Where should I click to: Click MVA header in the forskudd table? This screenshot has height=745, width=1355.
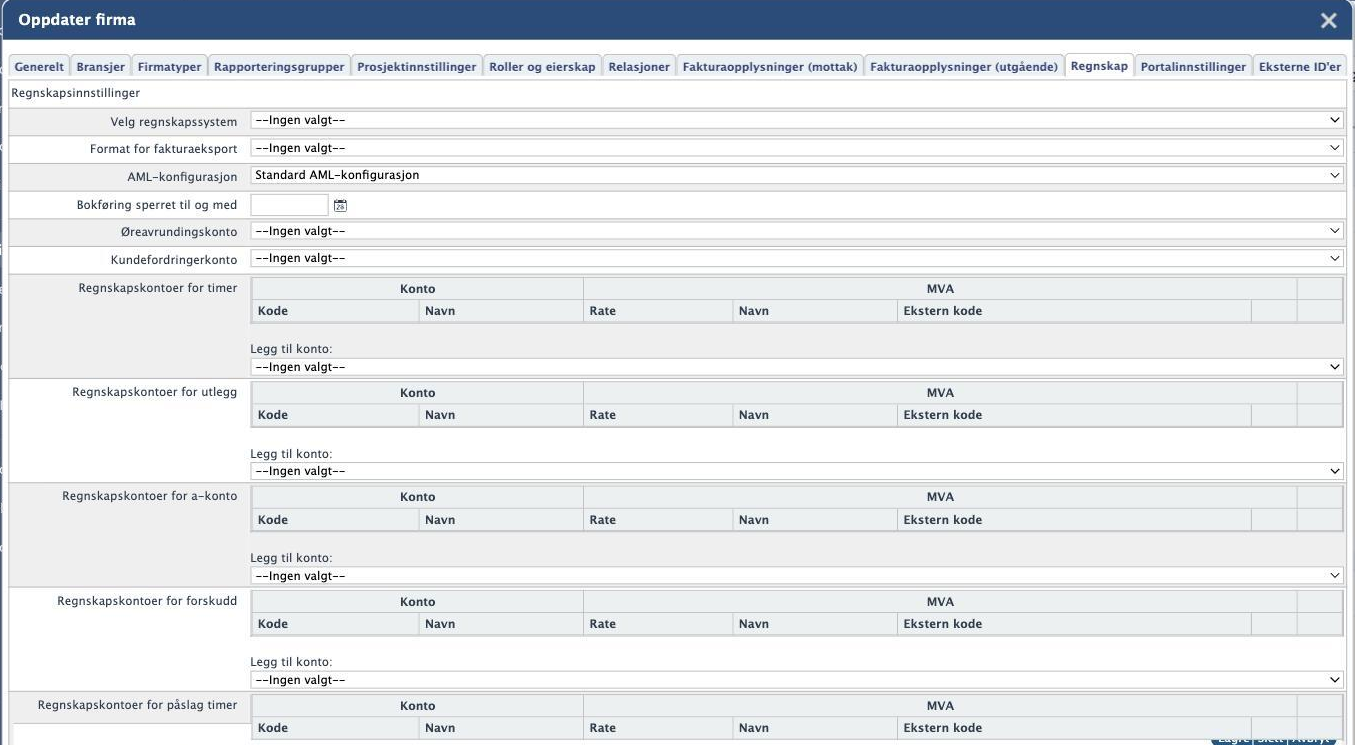(940, 602)
